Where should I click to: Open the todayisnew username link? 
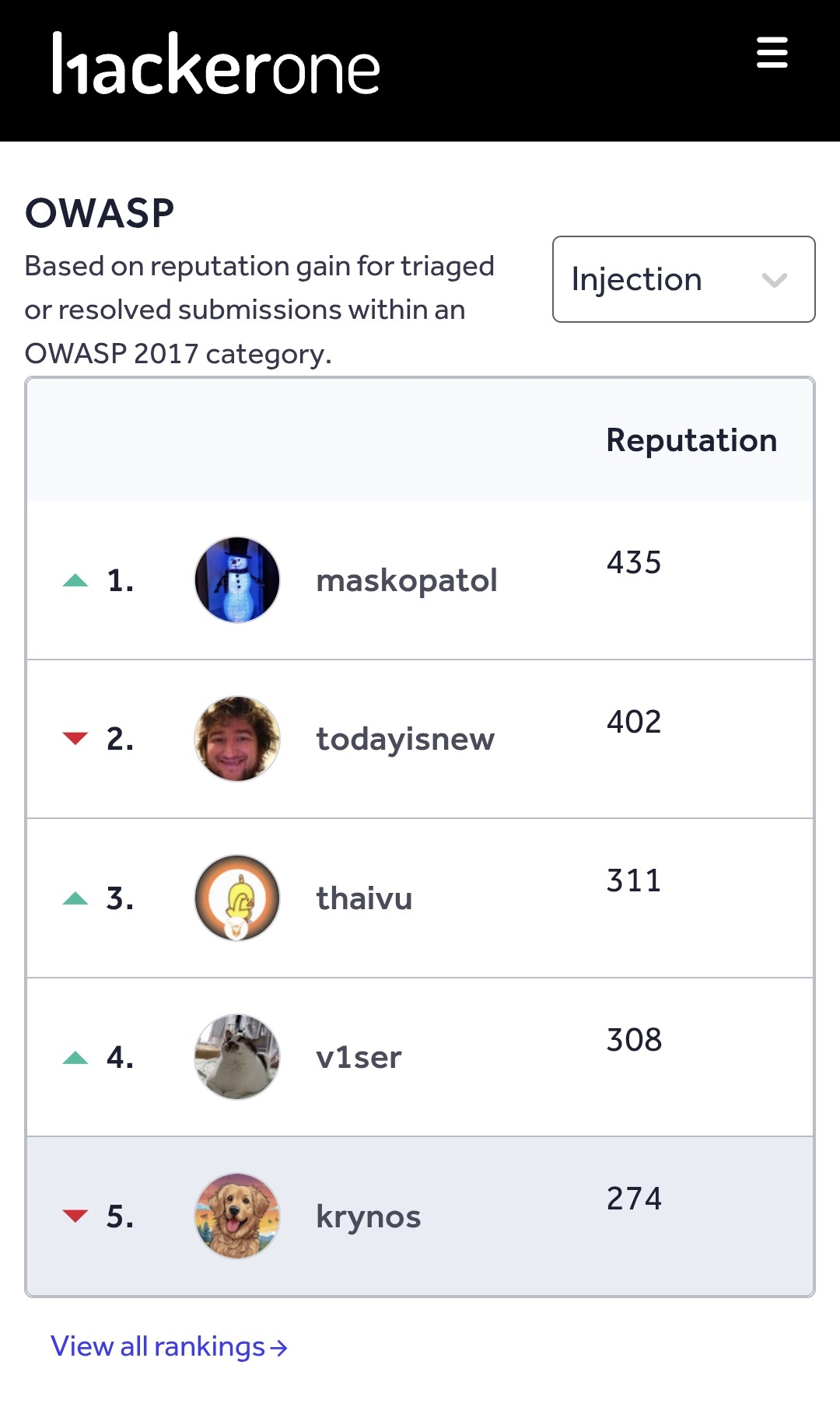tap(404, 739)
